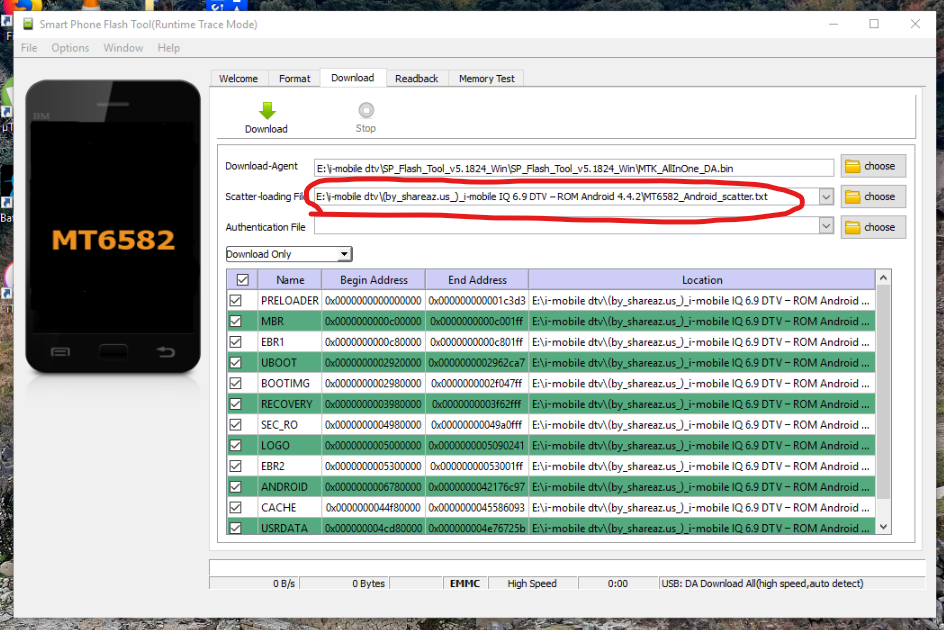Uncheck the ANDROID partition checkbox

coord(235,487)
